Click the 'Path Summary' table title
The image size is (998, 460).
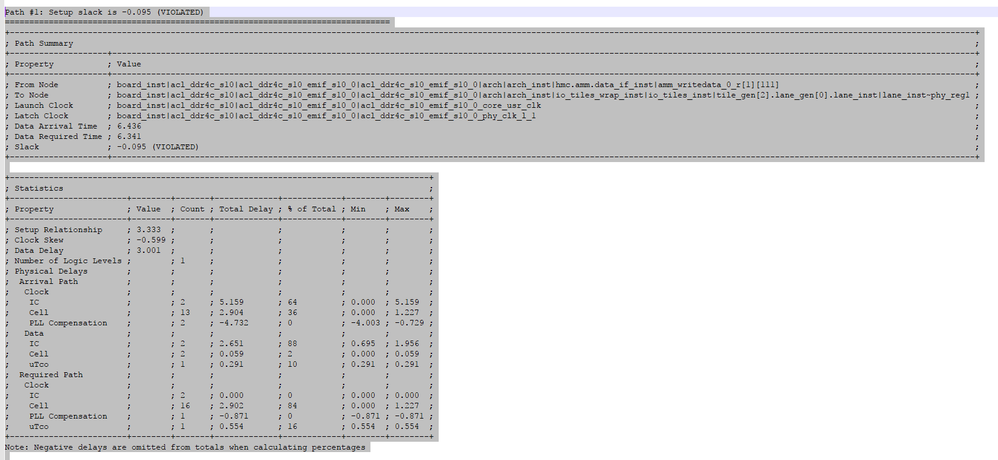[x=44, y=43]
